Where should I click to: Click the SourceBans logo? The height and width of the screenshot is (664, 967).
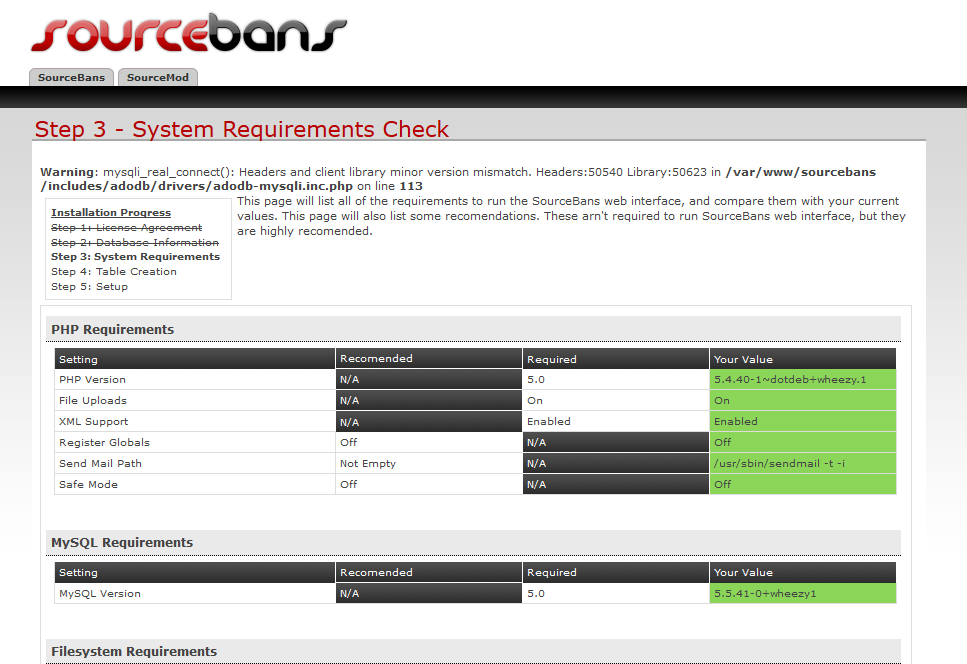[188, 31]
